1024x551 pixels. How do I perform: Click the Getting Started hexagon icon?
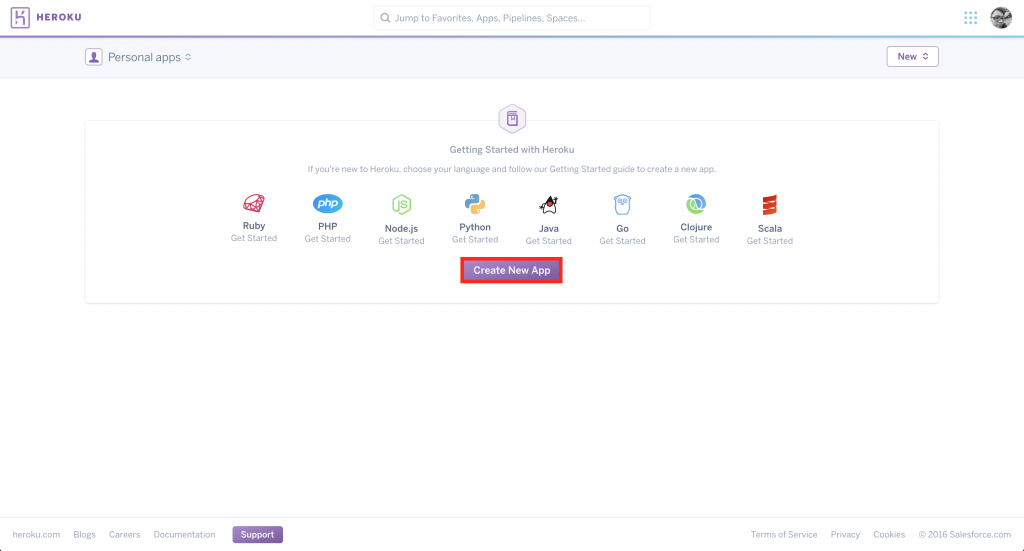pyautogui.click(x=512, y=119)
